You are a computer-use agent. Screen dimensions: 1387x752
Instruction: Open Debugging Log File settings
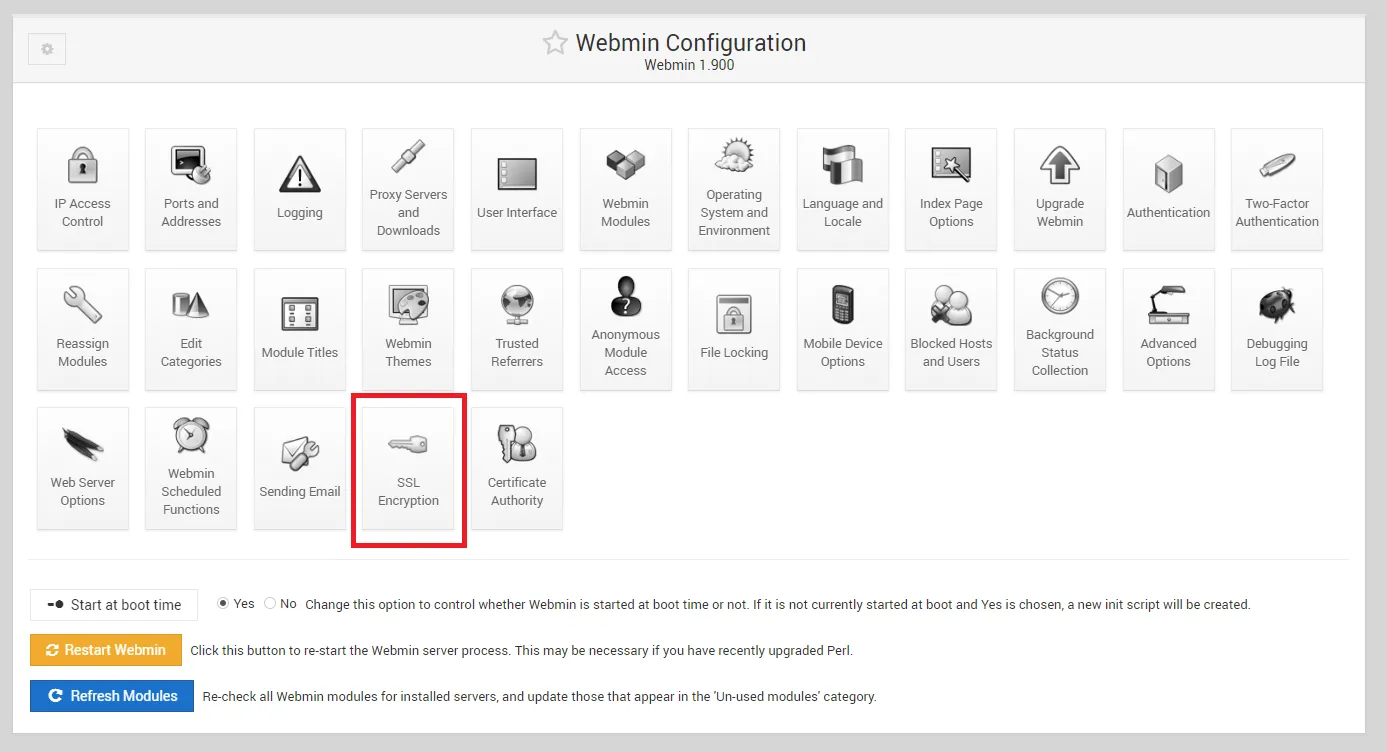(1277, 329)
